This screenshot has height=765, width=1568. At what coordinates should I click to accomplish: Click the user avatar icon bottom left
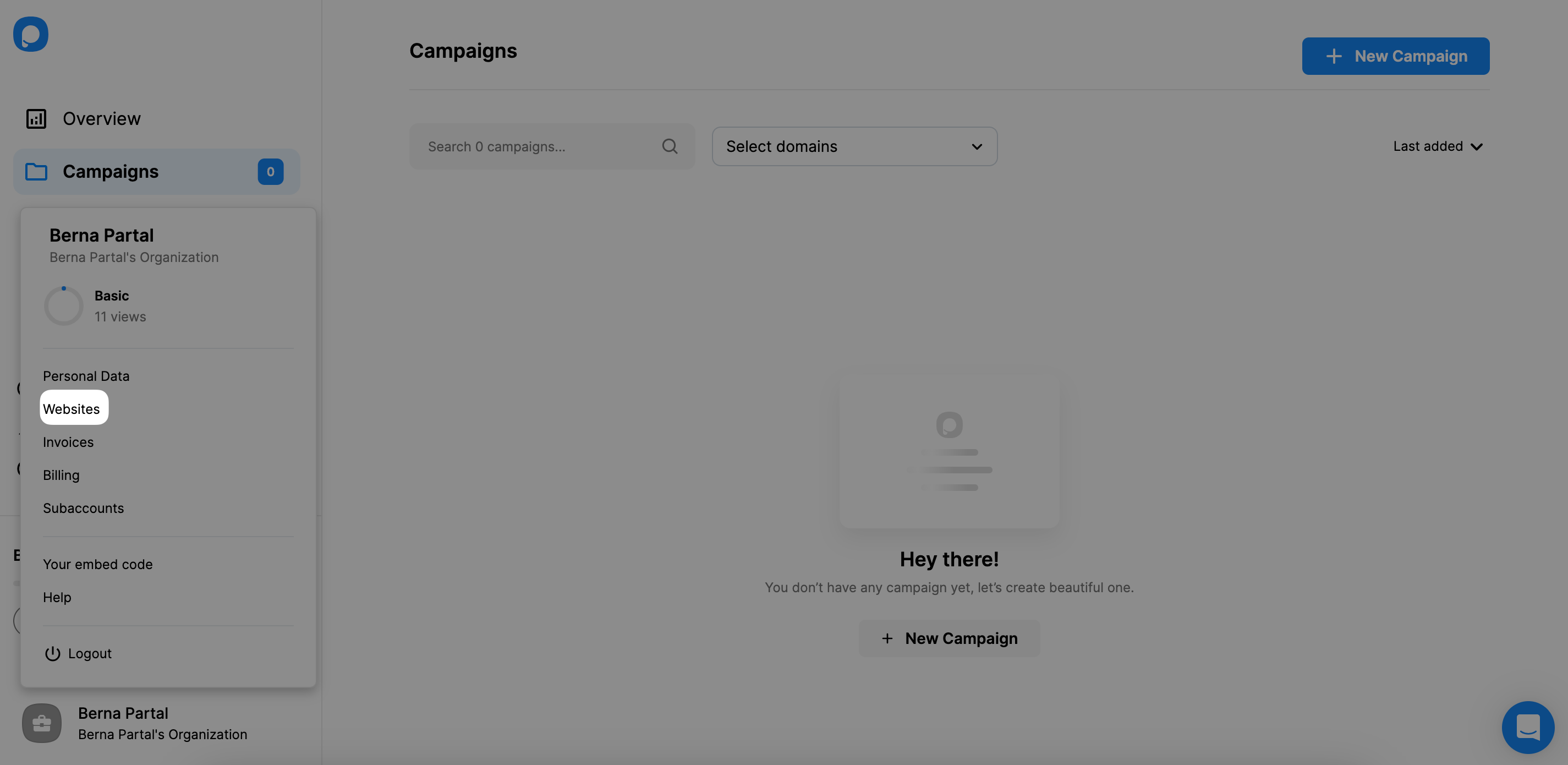tap(41, 722)
